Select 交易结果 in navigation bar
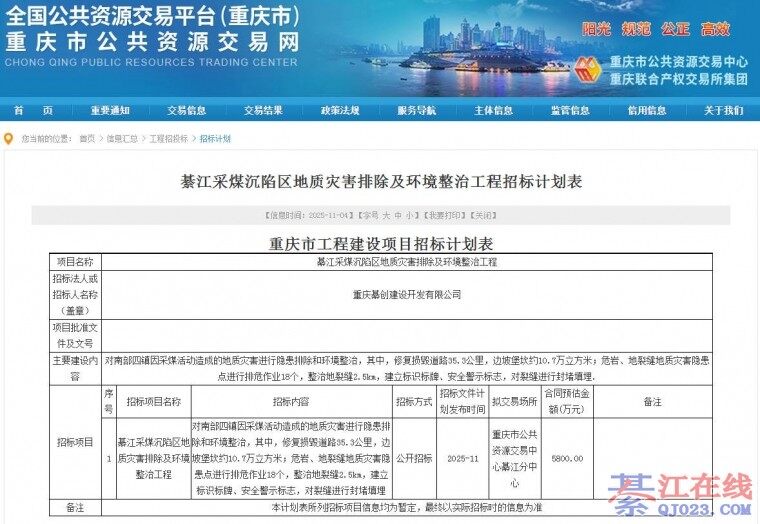Image resolution: width=760 pixels, height=524 pixels. (262, 110)
